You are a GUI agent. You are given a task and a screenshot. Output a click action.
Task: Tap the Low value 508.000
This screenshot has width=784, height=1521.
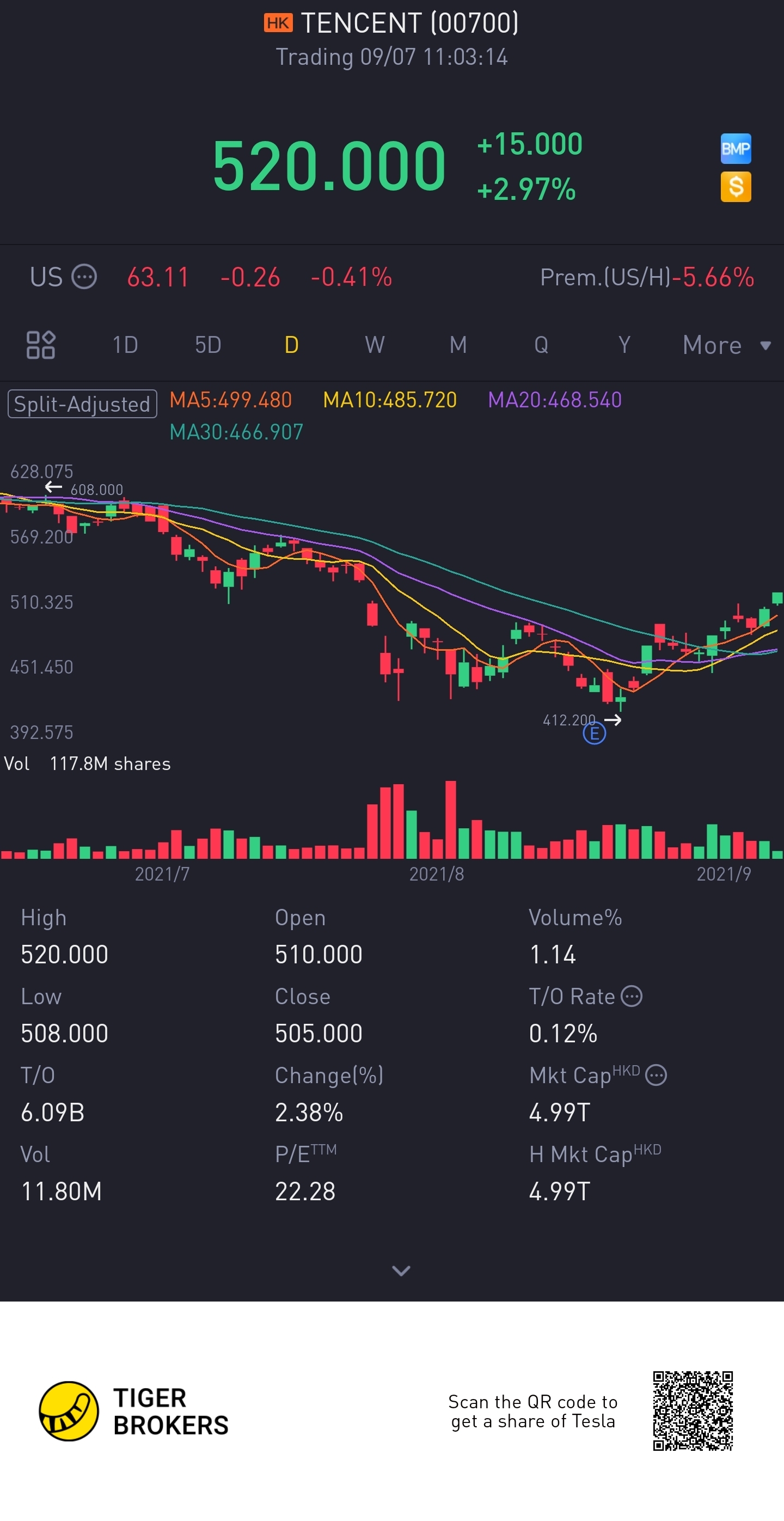coord(64,1033)
